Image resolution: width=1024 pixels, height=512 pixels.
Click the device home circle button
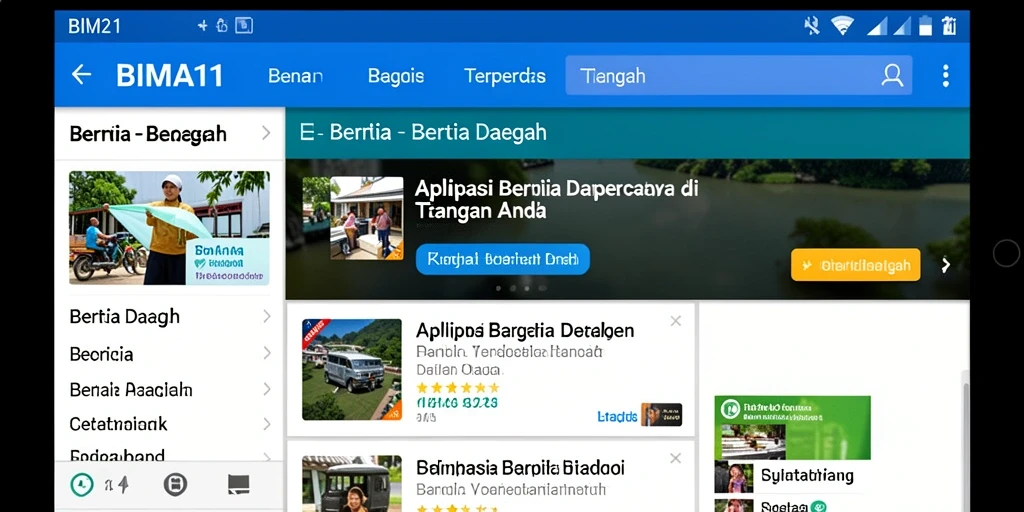pos(1006,253)
